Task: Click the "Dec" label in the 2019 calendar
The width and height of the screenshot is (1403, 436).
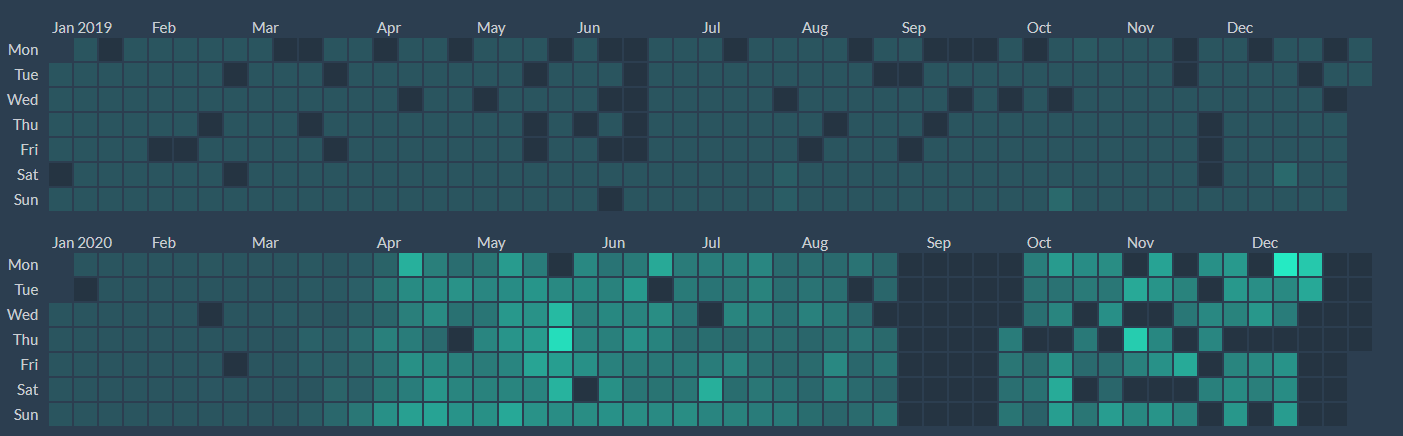Action: point(1240,28)
